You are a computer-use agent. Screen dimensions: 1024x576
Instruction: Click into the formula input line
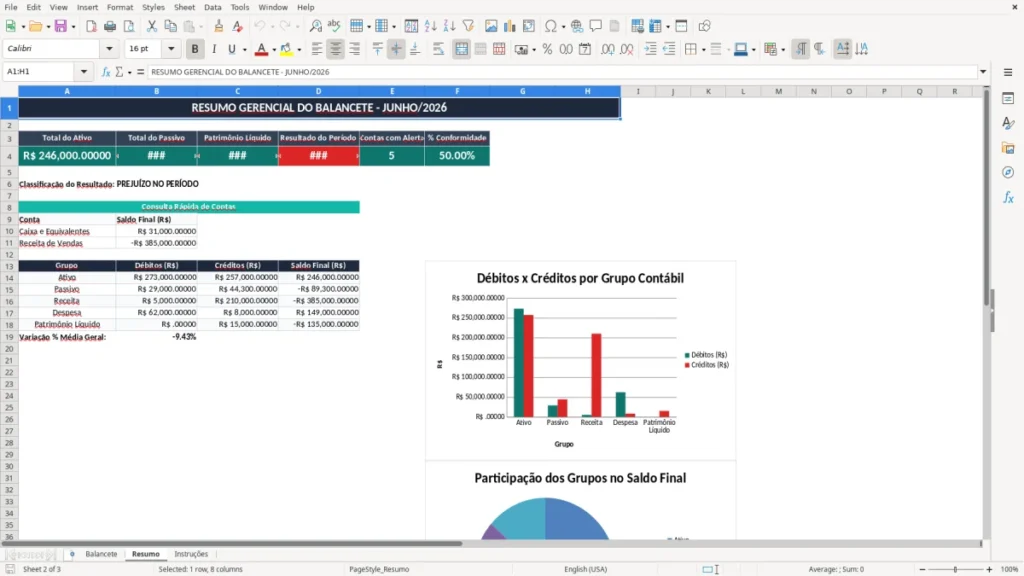(562, 72)
